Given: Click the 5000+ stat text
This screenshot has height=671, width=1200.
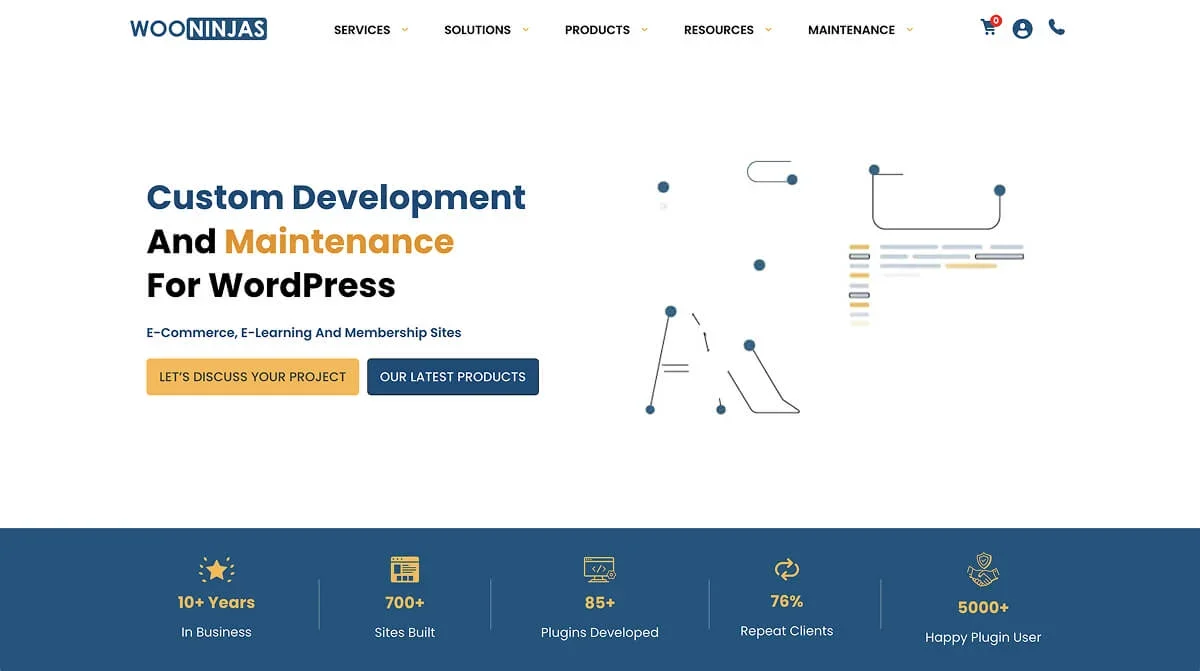Looking at the screenshot, I should 983,607.
